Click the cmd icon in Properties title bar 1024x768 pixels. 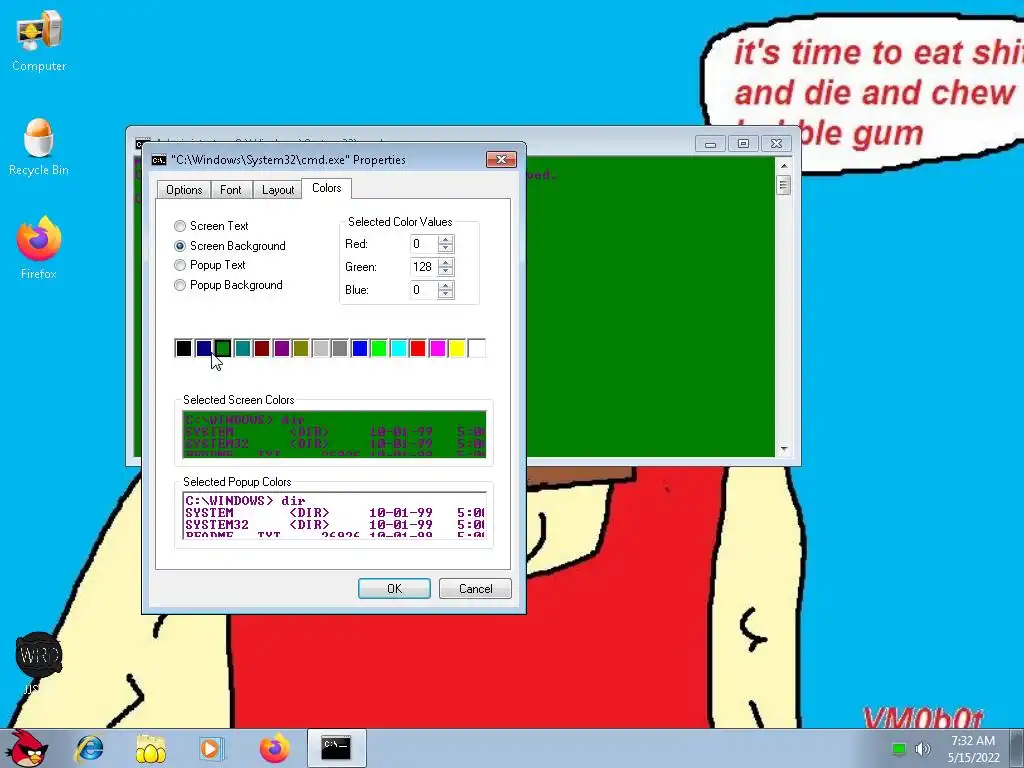point(159,160)
